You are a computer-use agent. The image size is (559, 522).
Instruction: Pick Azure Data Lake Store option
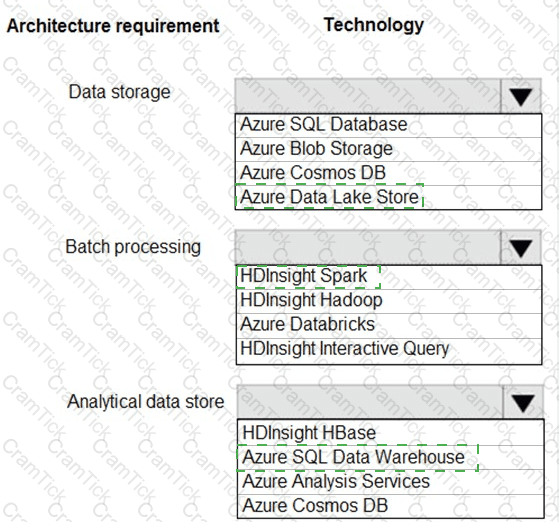[388, 197]
